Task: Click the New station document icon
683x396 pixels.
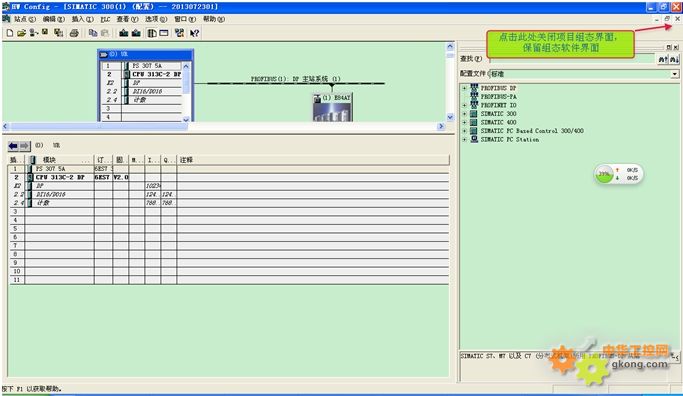Action: [10, 33]
